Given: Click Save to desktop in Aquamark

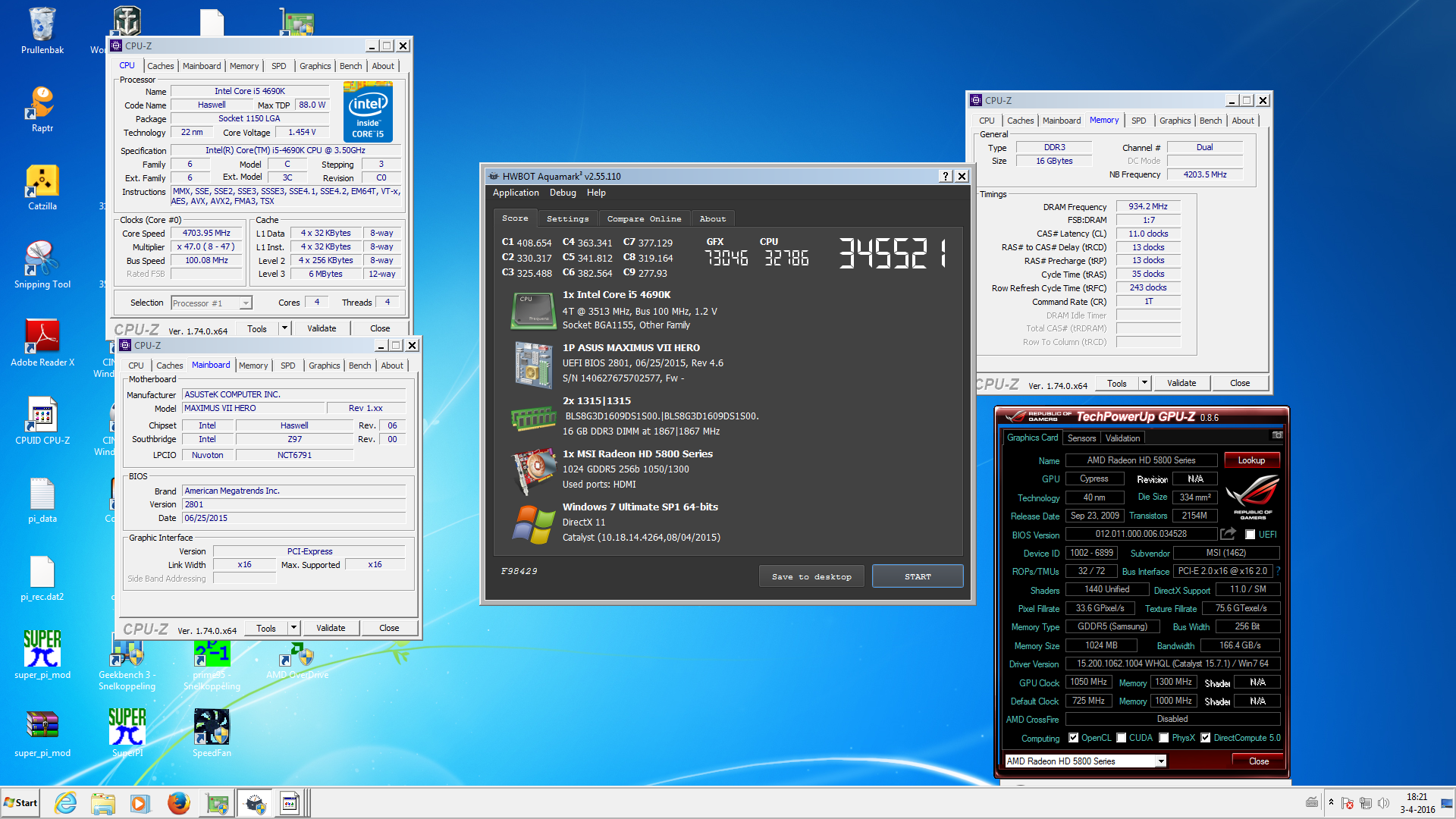Looking at the screenshot, I should 811,576.
